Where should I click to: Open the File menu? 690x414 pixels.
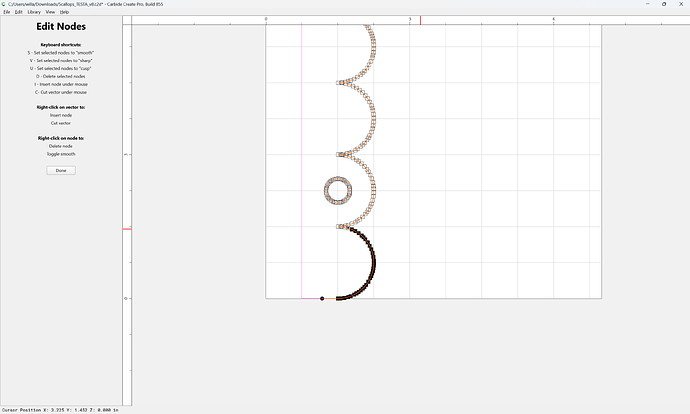click(x=7, y=12)
